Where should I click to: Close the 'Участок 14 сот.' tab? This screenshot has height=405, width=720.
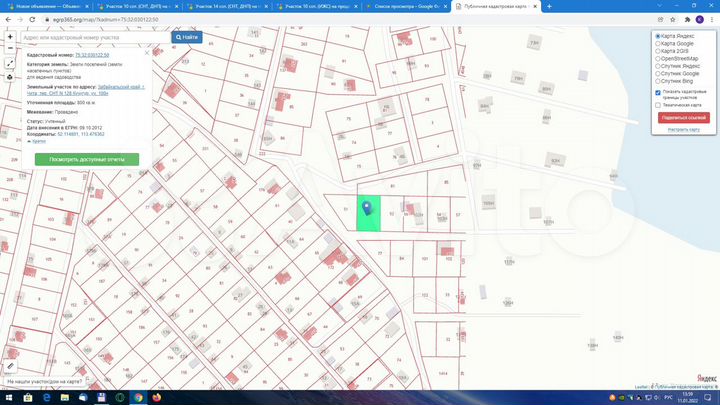click(266, 6)
